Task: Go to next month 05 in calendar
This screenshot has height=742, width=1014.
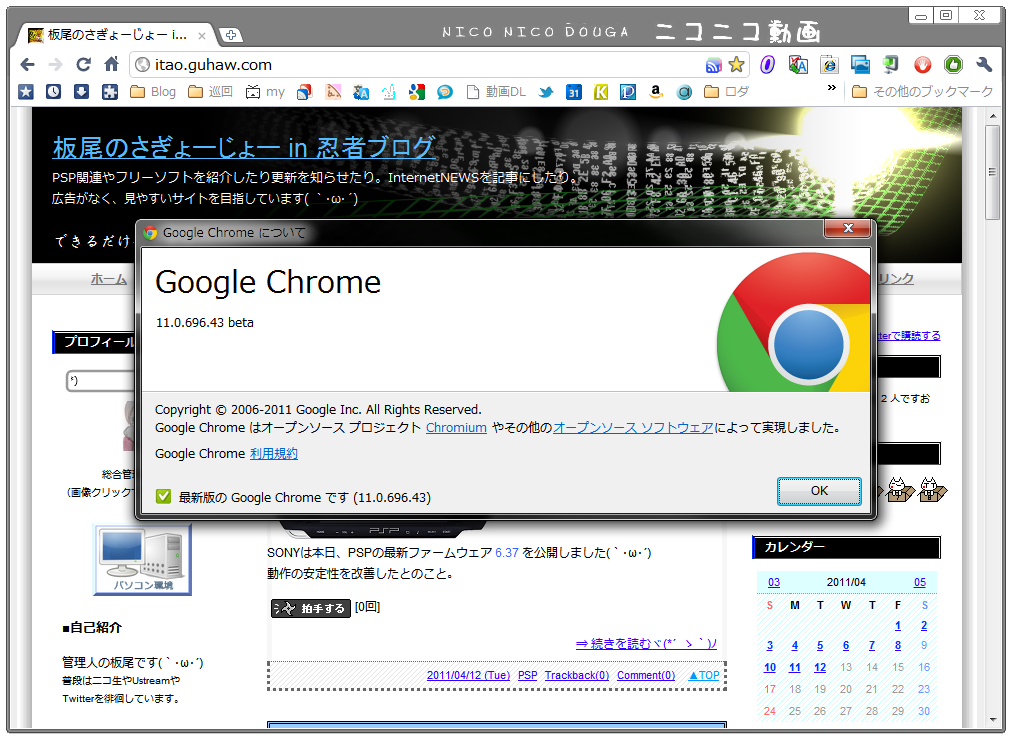Action: [x=920, y=582]
